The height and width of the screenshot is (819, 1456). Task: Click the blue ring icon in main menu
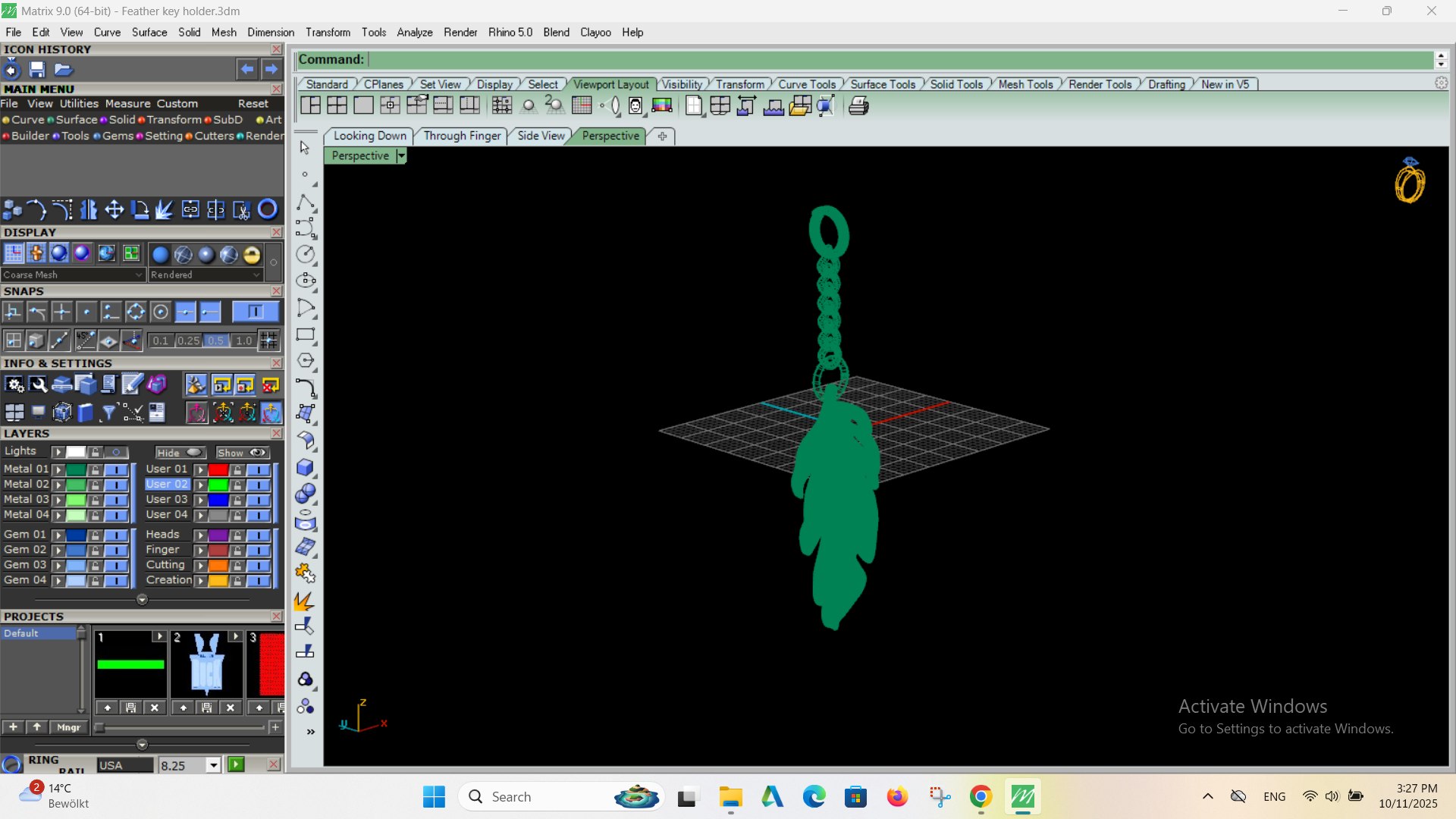(268, 209)
